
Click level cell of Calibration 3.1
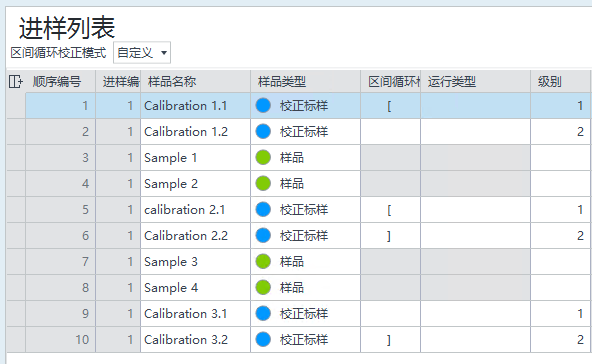pos(561,313)
